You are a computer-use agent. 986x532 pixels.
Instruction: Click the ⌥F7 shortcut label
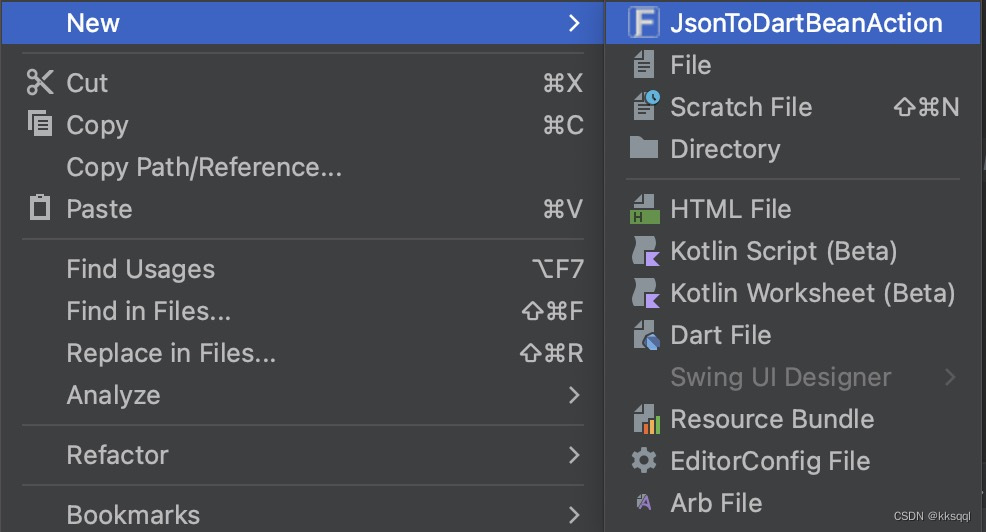coord(558,269)
